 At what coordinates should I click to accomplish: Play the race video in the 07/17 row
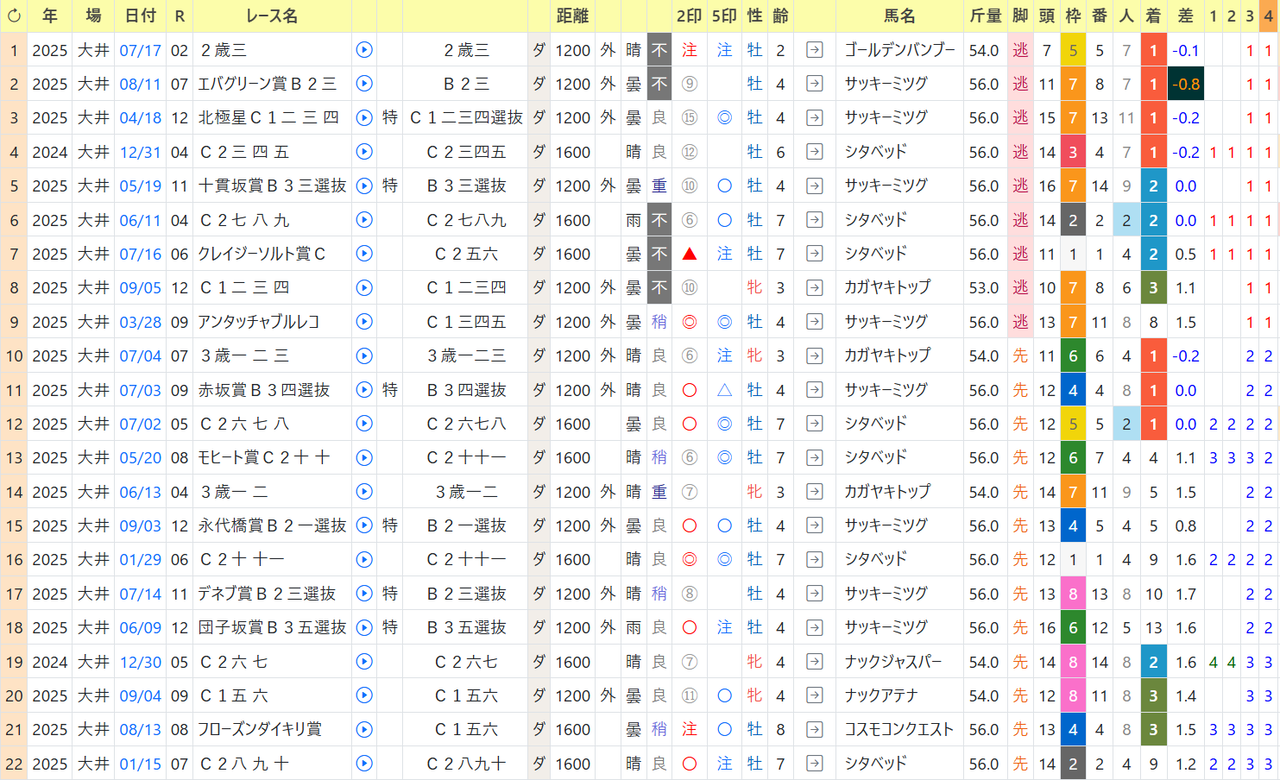click(x=364, y=50)
